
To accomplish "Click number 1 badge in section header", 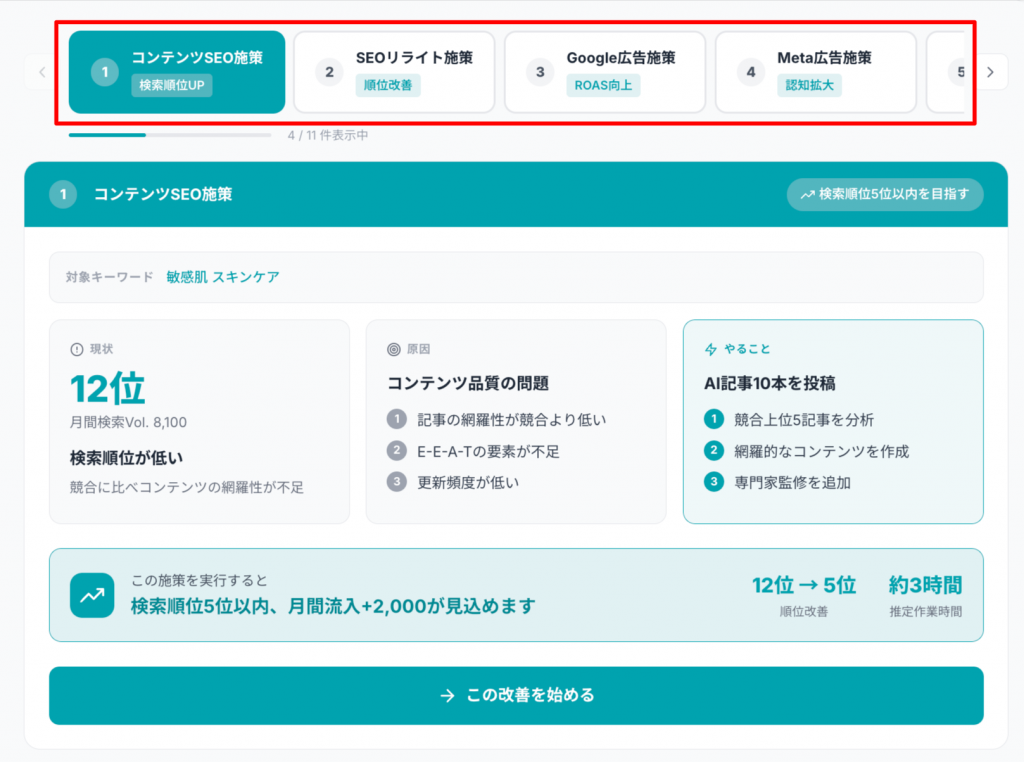I will (x=62, y=195).
